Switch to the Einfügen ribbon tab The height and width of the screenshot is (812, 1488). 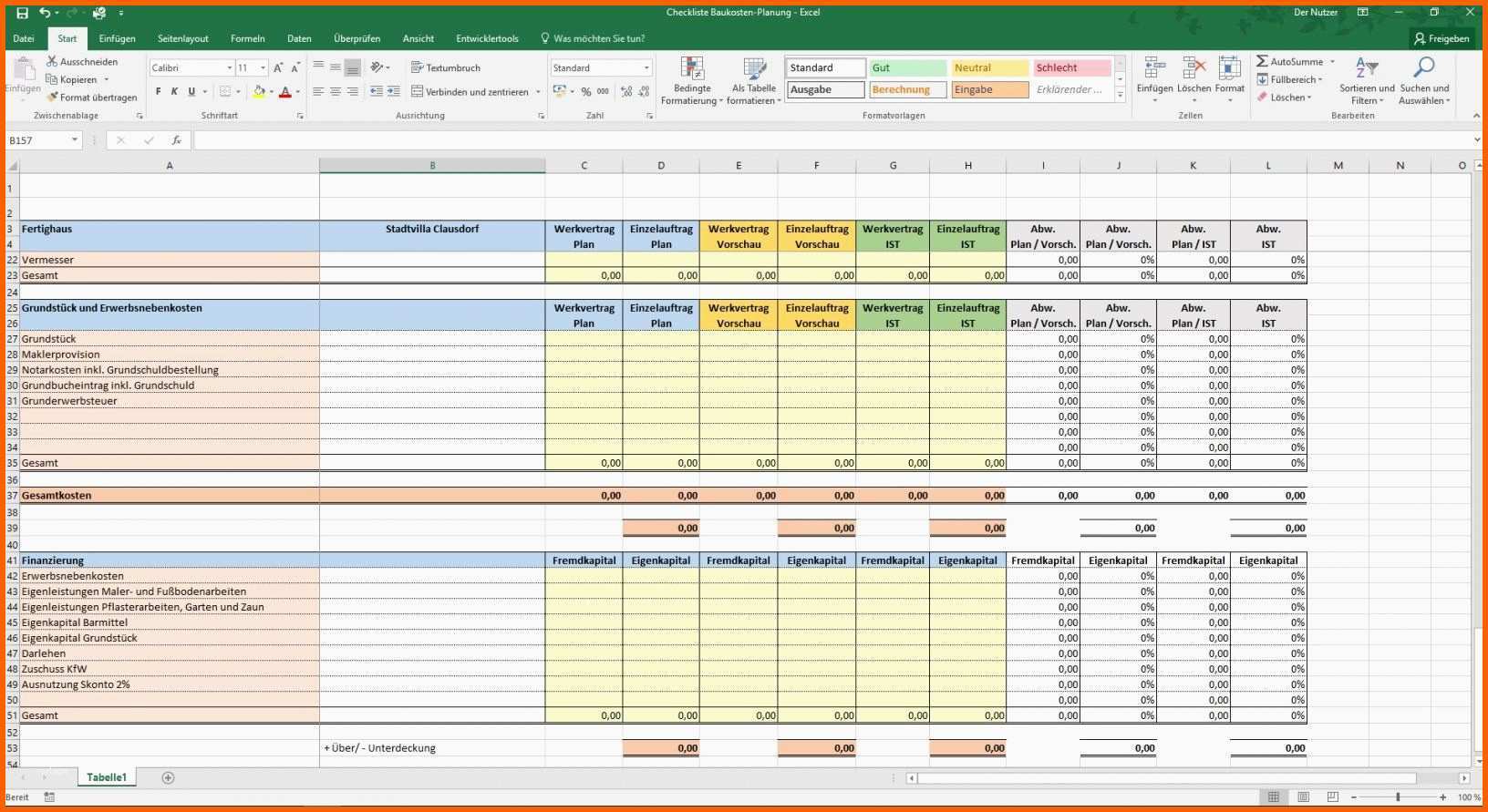tap(118, 38)
